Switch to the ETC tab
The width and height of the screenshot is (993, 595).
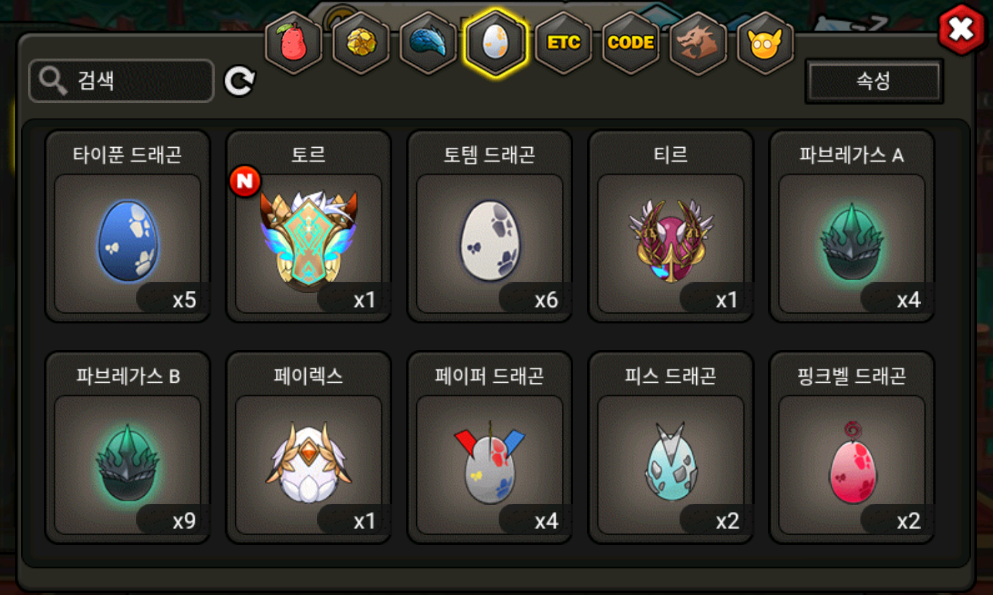(563, 43)
